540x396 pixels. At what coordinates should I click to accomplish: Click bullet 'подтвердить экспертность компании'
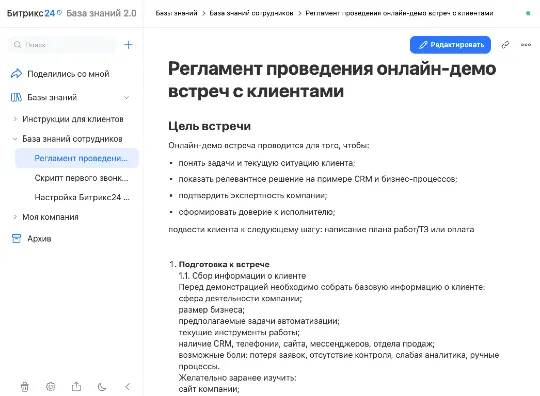coord(252,195)
